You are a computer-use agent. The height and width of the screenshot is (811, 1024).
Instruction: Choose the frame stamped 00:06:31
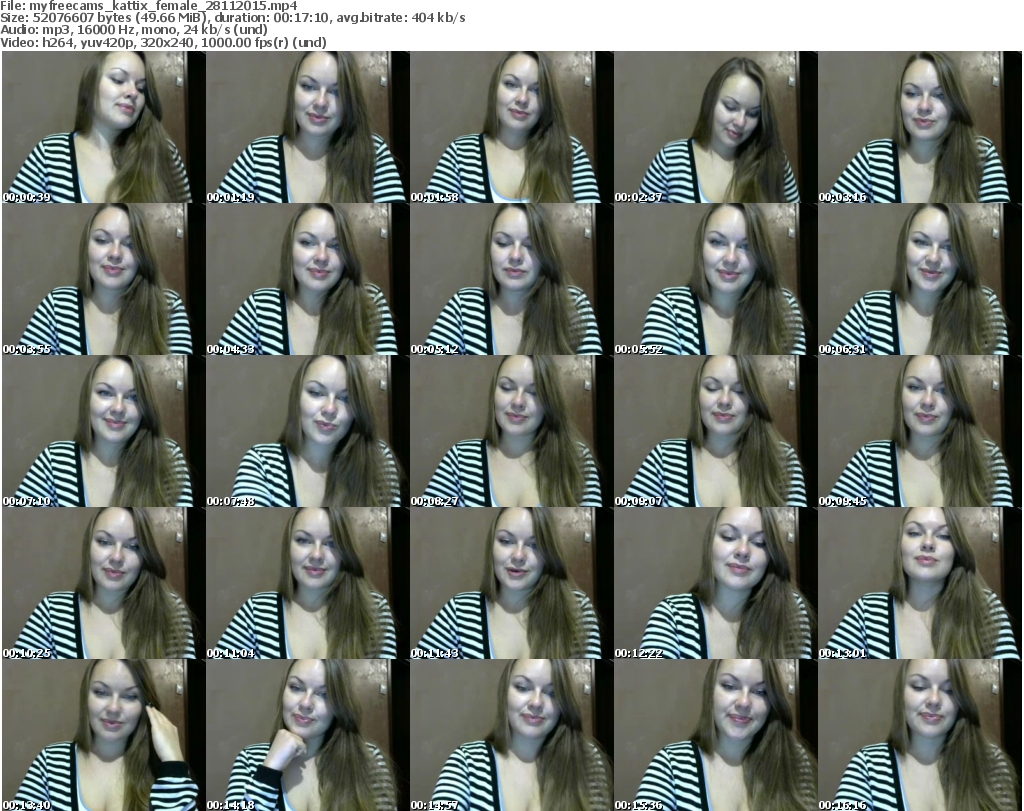(920, 279)
